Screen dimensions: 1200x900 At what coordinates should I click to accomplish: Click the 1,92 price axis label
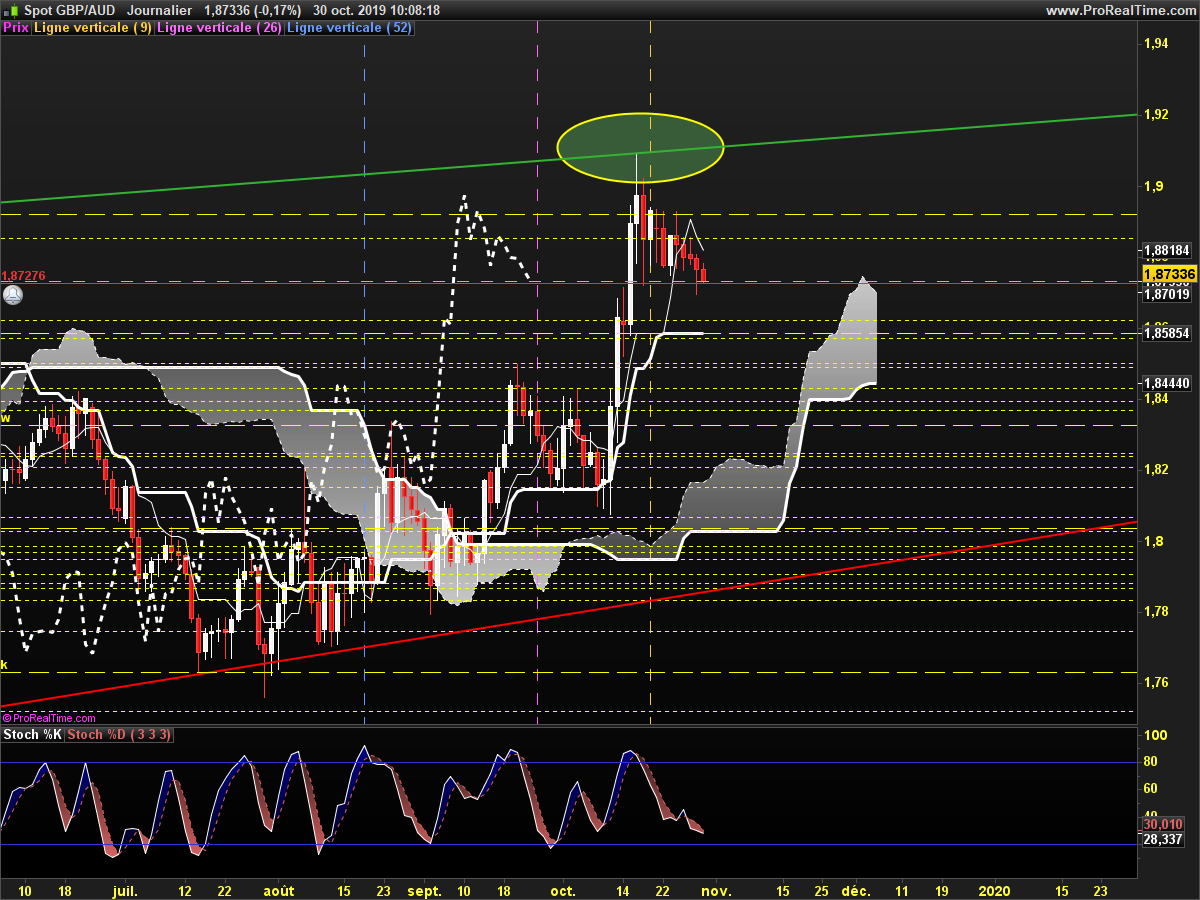coord(1156,114)
